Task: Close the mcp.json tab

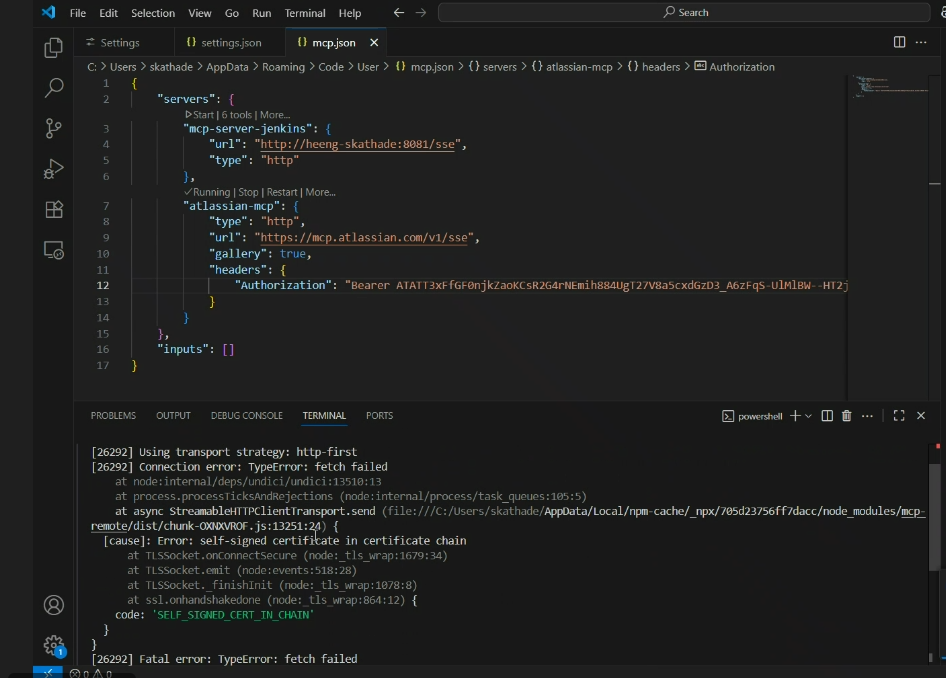Action: click(x=374, y=43)
